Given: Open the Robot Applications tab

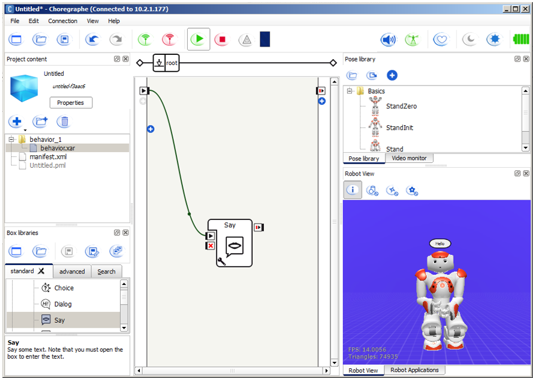Looking at the screenshot, I should [x=414, y=370].
